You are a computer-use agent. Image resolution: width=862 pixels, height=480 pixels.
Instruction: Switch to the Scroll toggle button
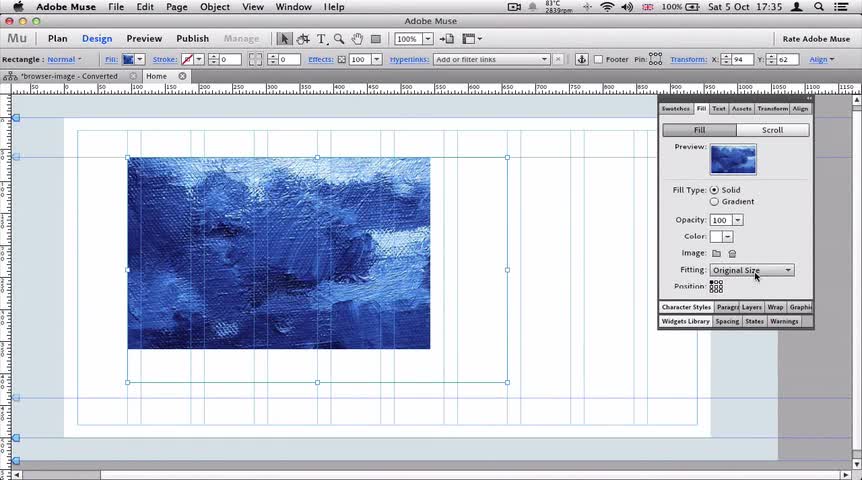(x=772, y=130)
